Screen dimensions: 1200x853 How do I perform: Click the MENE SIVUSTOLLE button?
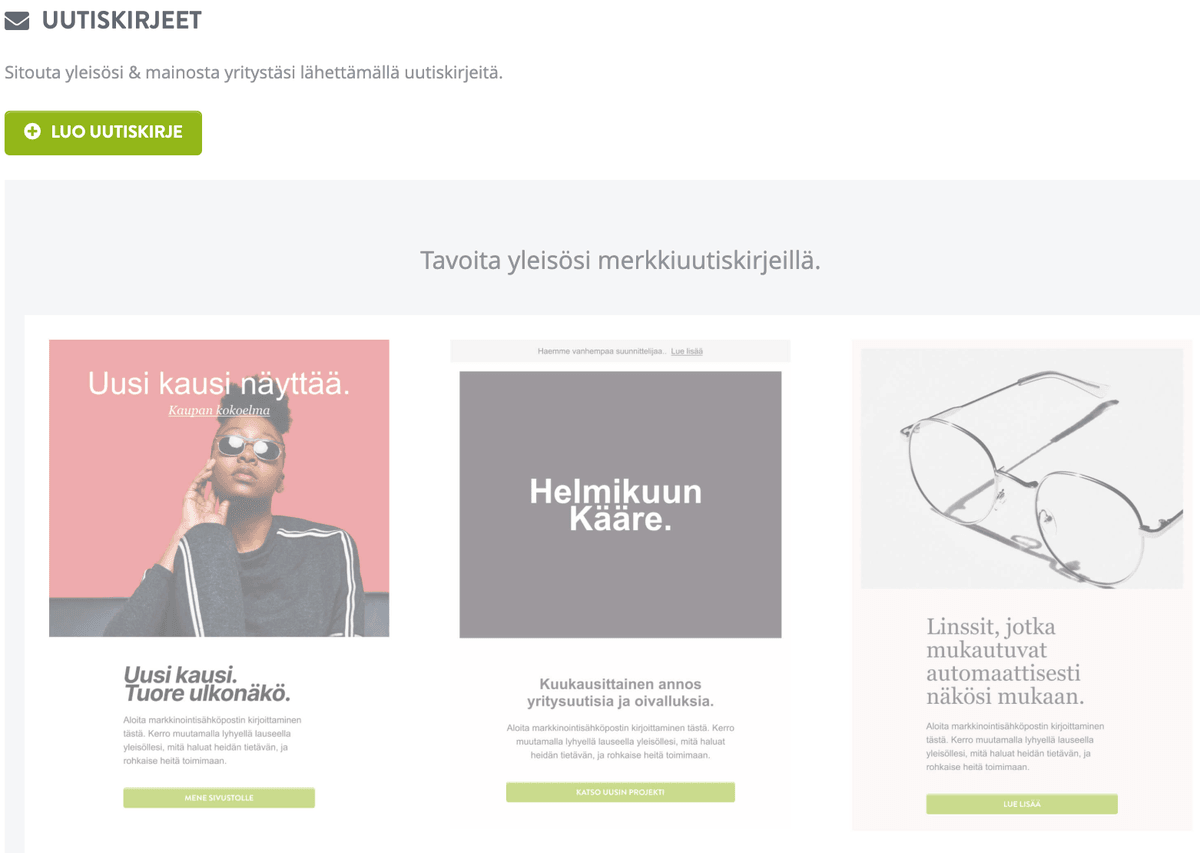219,798
